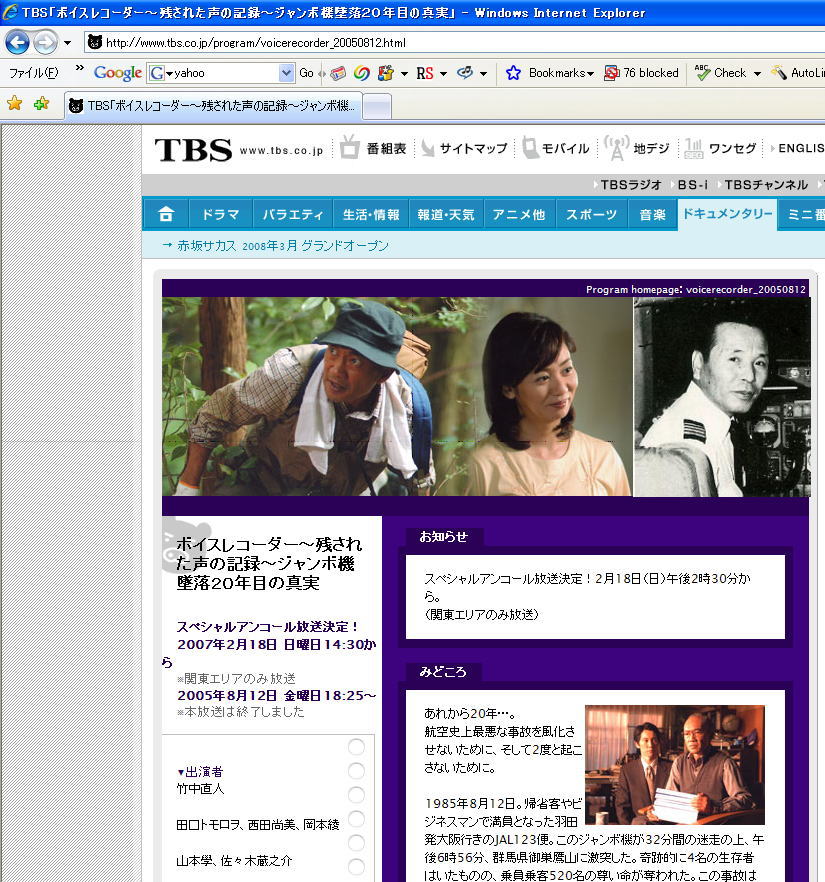
Task: Click the colorful swirl toolbar icon
Action: tap(362, 73)
